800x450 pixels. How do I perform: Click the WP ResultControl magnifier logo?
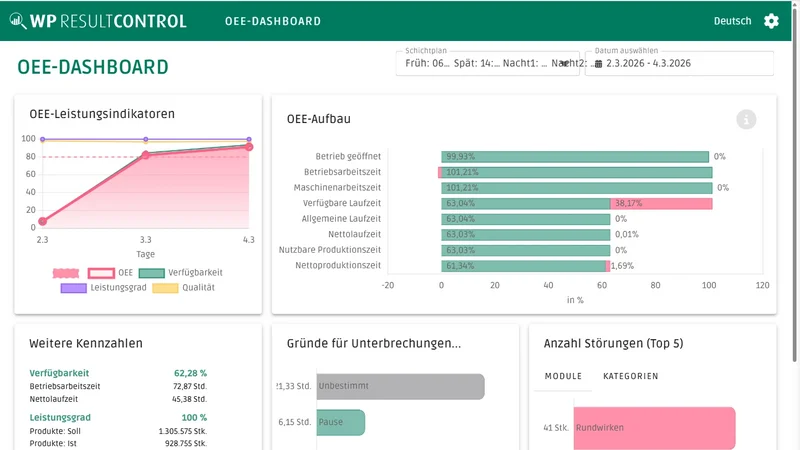tap(18, 21)
